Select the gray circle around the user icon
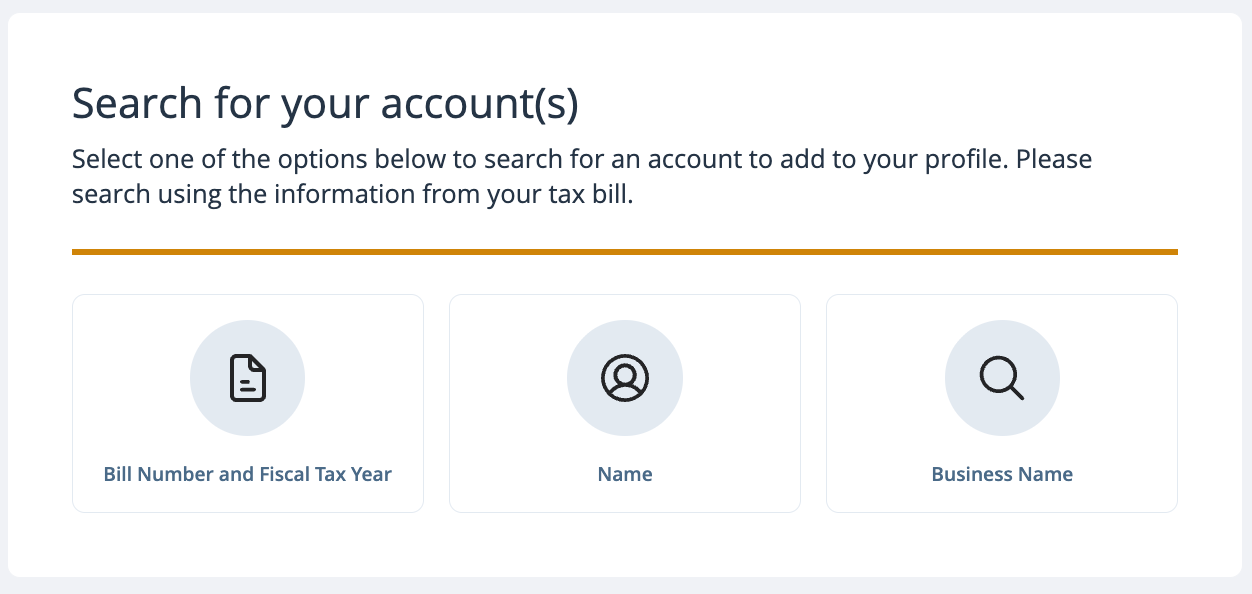Viewport: 1252px width, 594px height. (x=625, y=378)
